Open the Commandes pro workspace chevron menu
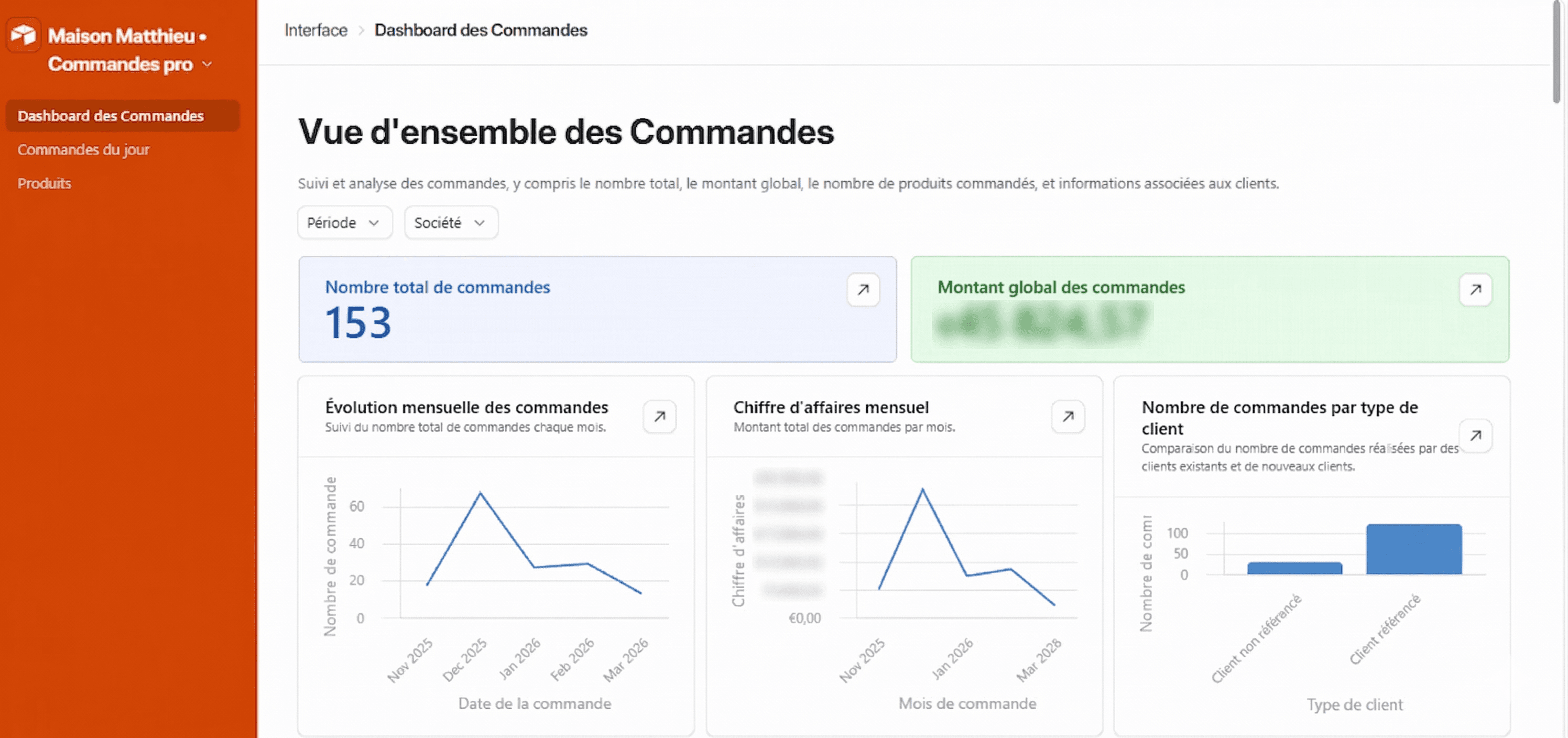Screen dimensions: 1568x738 (207, 64)
